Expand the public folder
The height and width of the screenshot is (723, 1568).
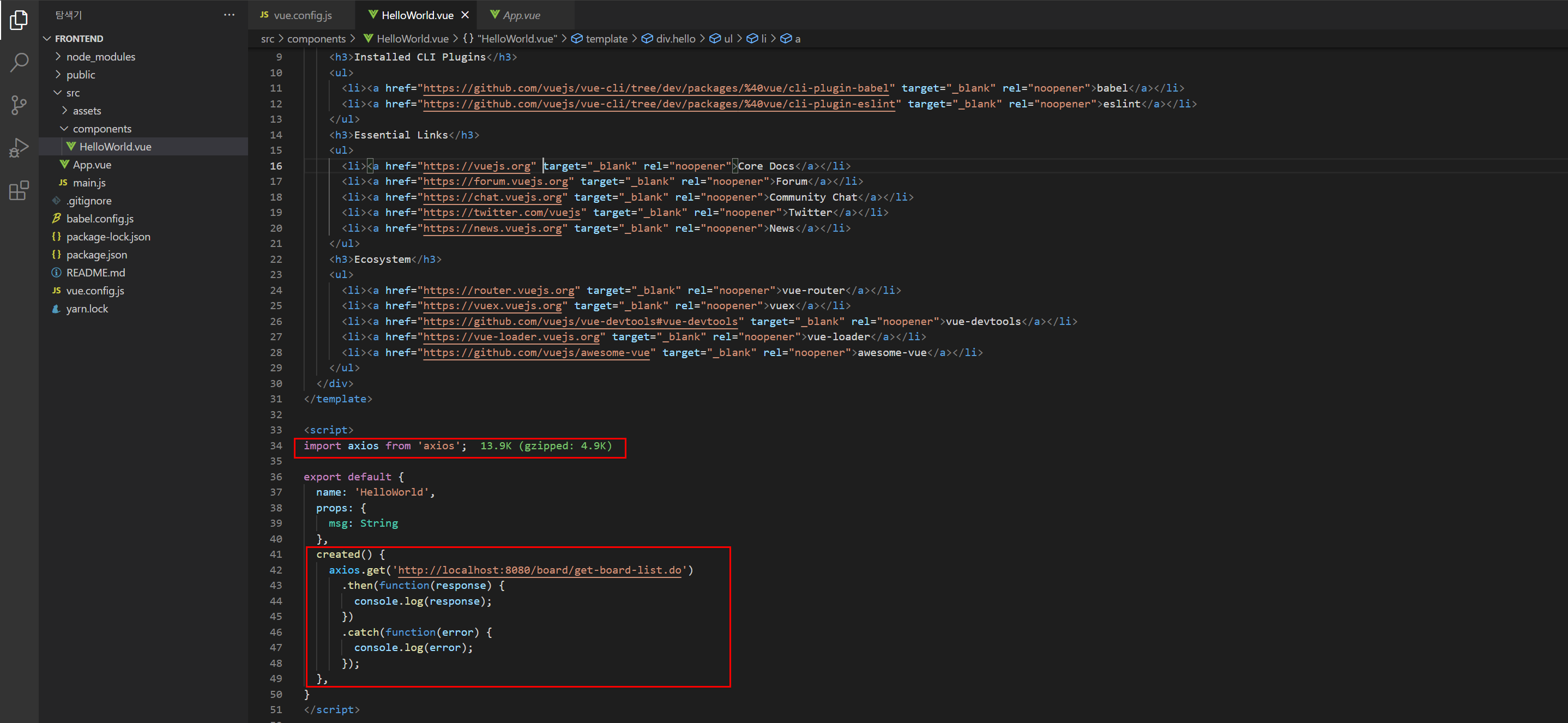pyautogui.click(x=80, y=75)
